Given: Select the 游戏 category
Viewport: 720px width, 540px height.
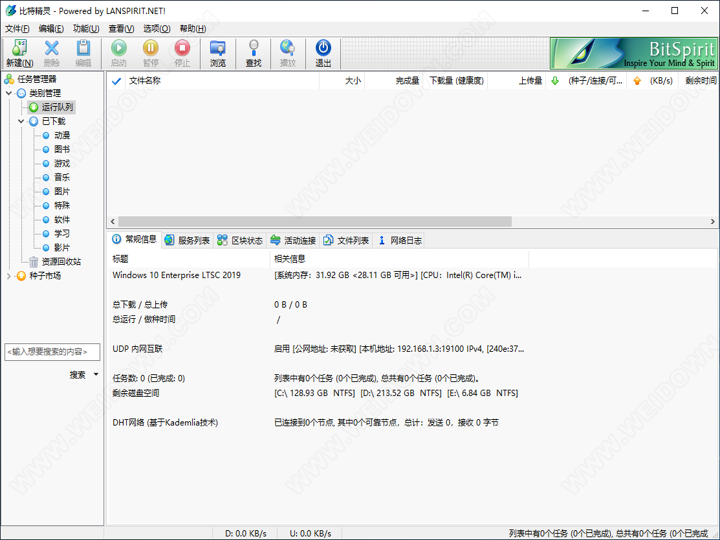Looking at the screenshot, I should pos(56,163).
